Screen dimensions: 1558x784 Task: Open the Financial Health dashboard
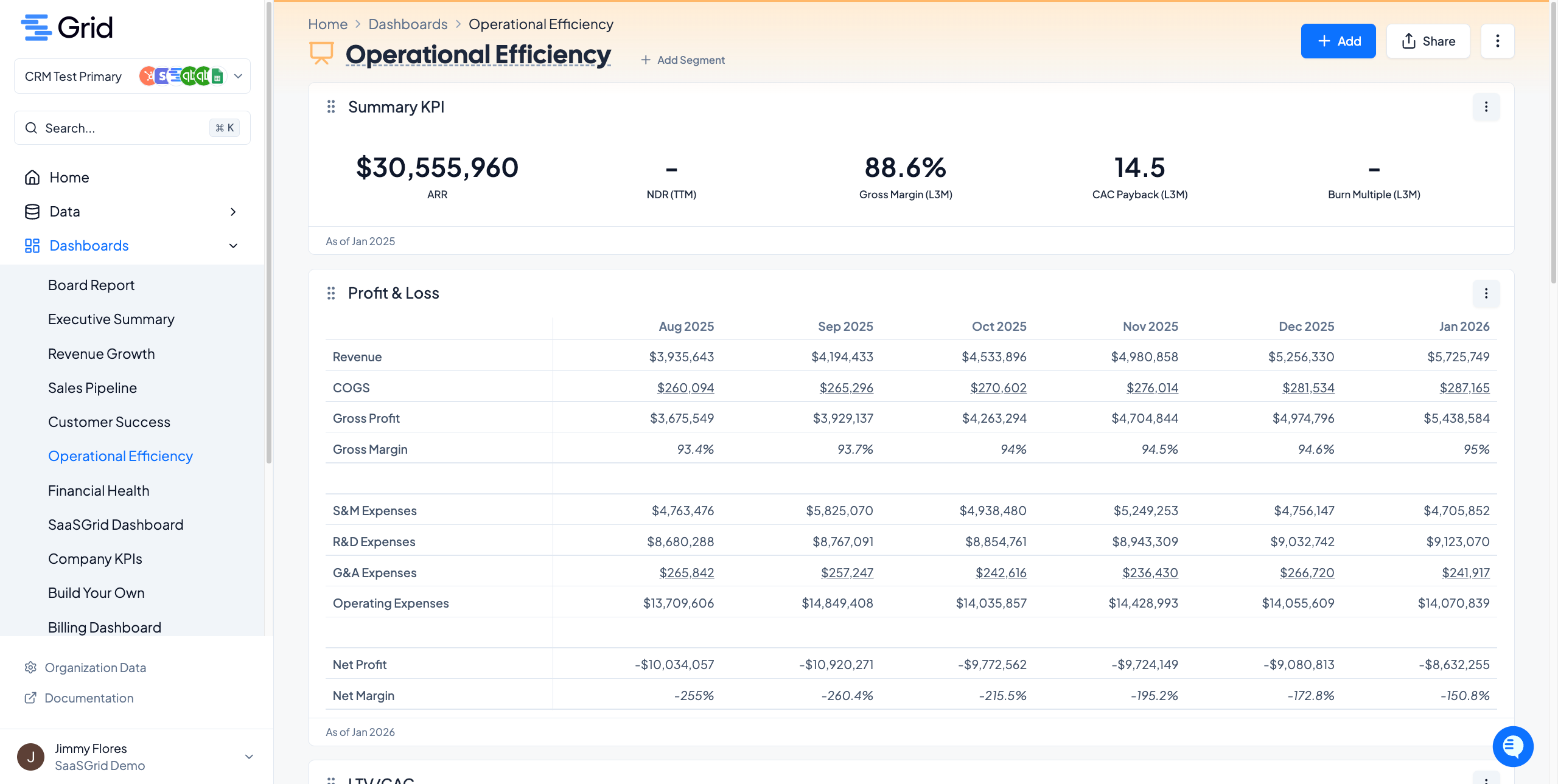tap(99, 491)
